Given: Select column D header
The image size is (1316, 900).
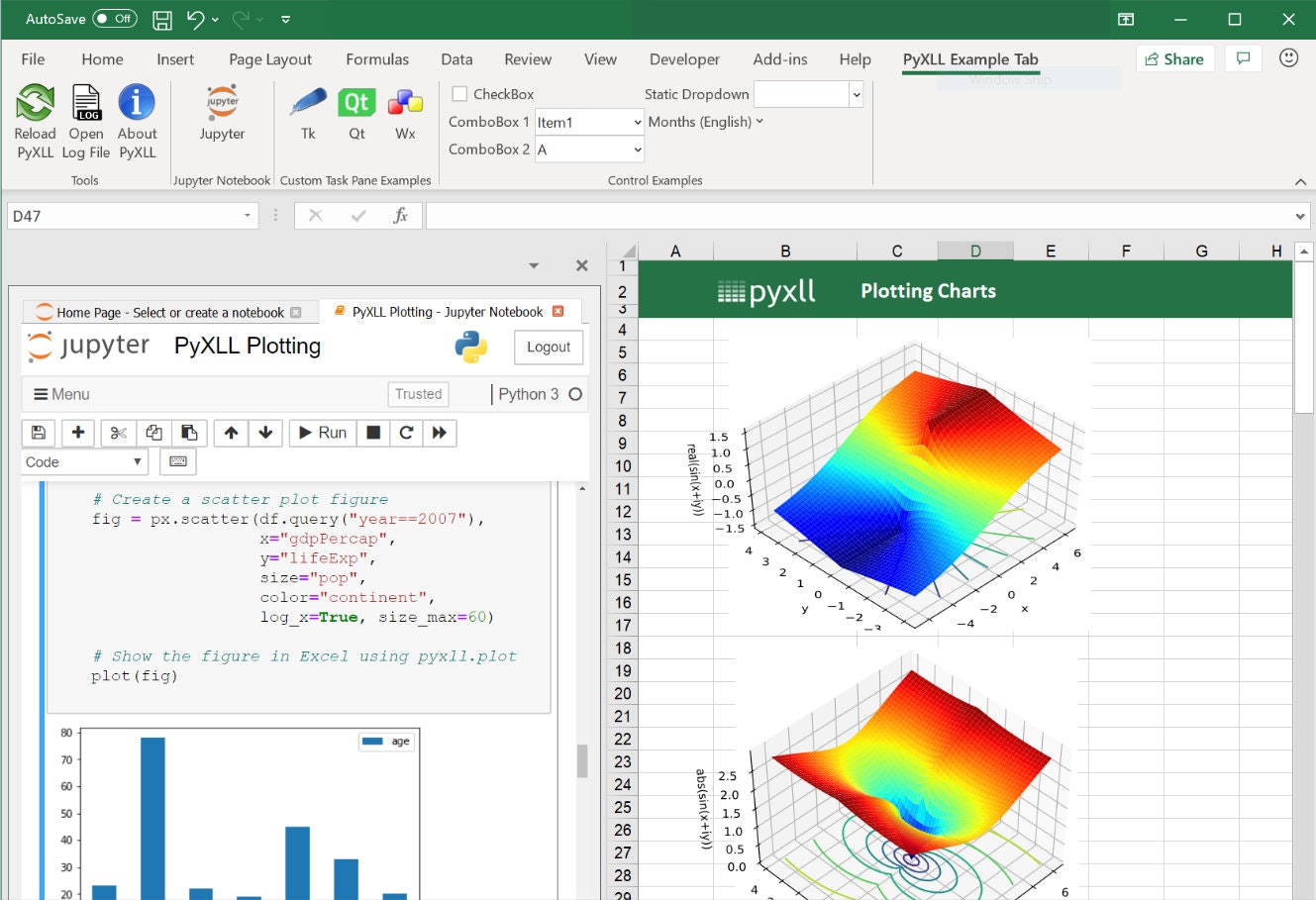Looking at the screenshot, I should [975, 250].
